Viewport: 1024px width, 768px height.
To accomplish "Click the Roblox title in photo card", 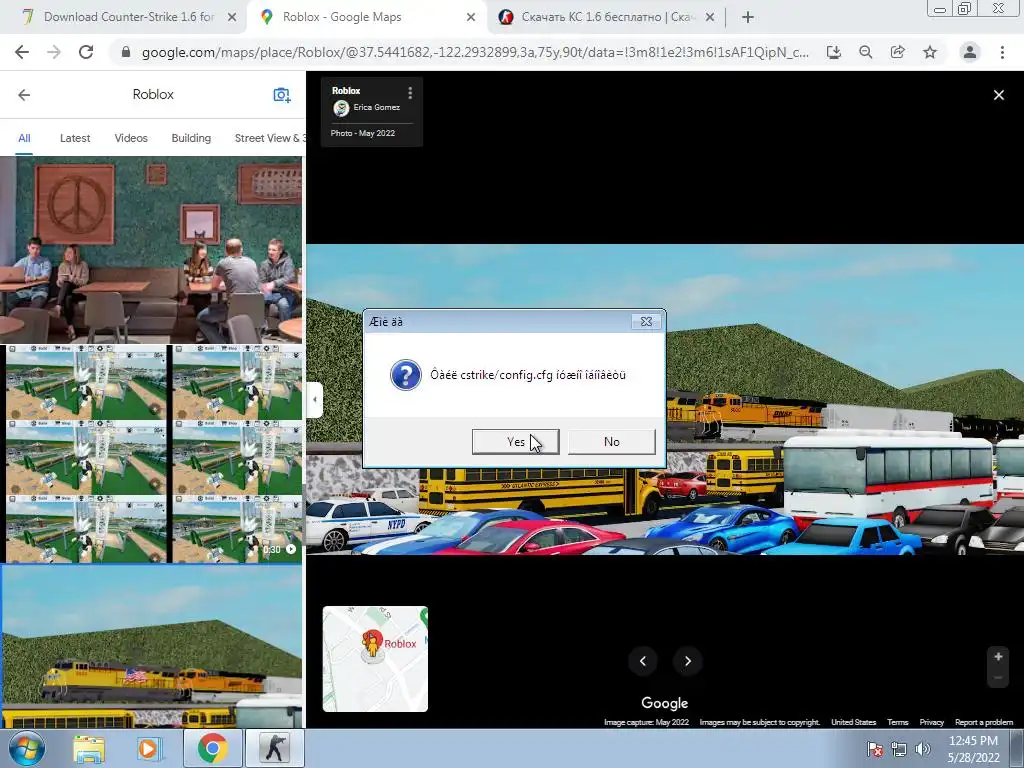I will (x=345, y=91).
